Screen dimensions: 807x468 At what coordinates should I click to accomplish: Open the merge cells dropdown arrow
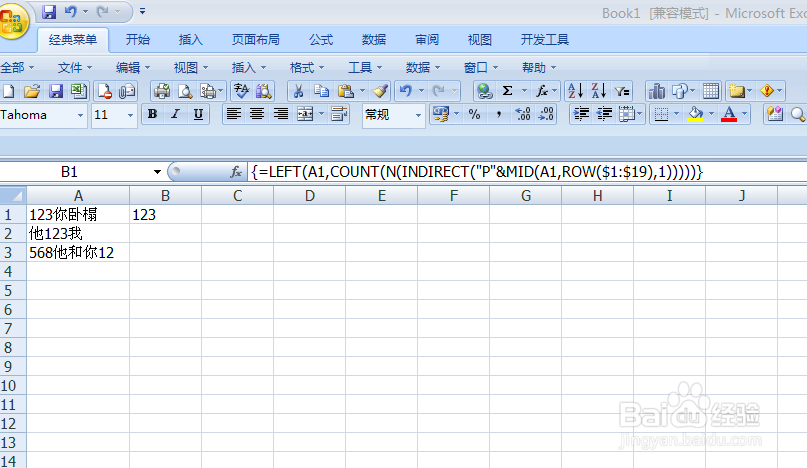coord(322,114)
